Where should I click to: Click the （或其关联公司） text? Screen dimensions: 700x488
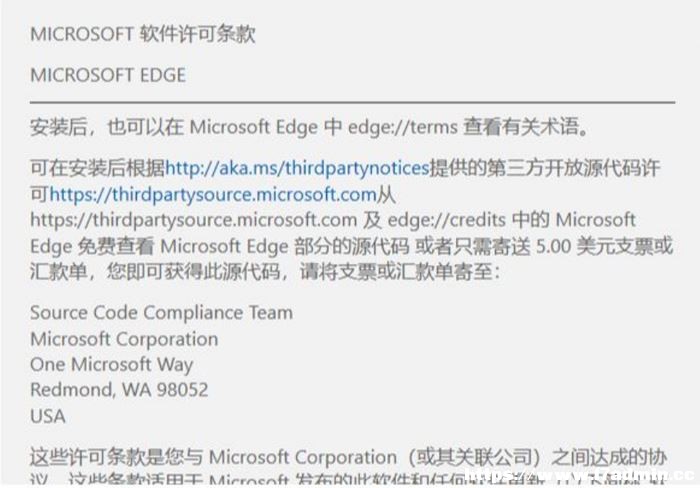475,457
